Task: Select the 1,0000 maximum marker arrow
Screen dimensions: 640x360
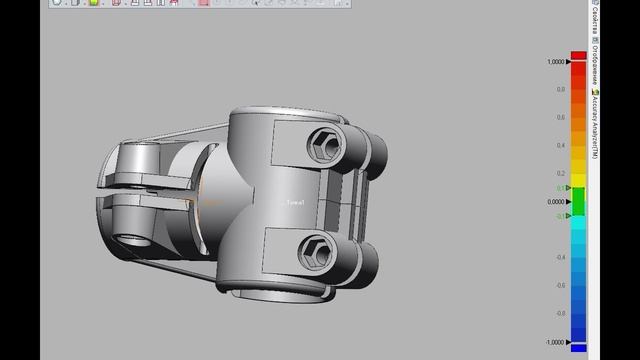Action: [x=568, y=62]
